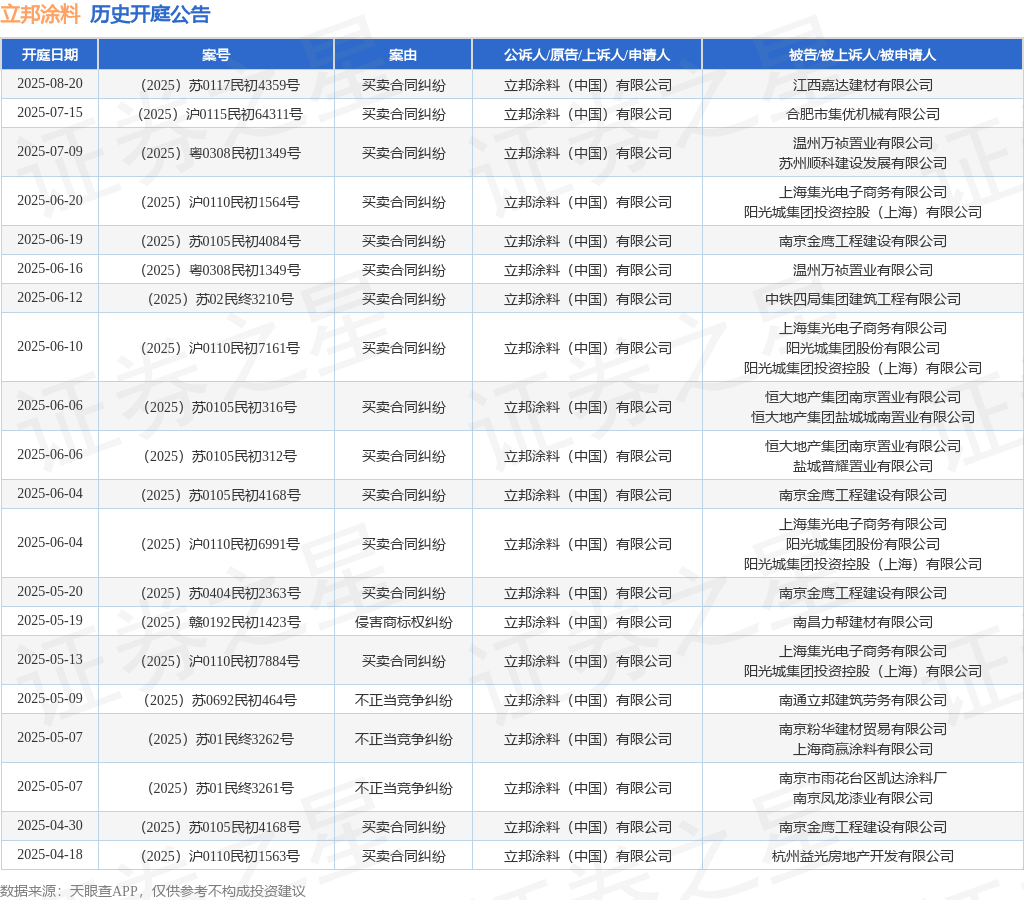Select the 开庭日期 column header
Screen dimensions: 1024x900
click(x=50, y=55)
